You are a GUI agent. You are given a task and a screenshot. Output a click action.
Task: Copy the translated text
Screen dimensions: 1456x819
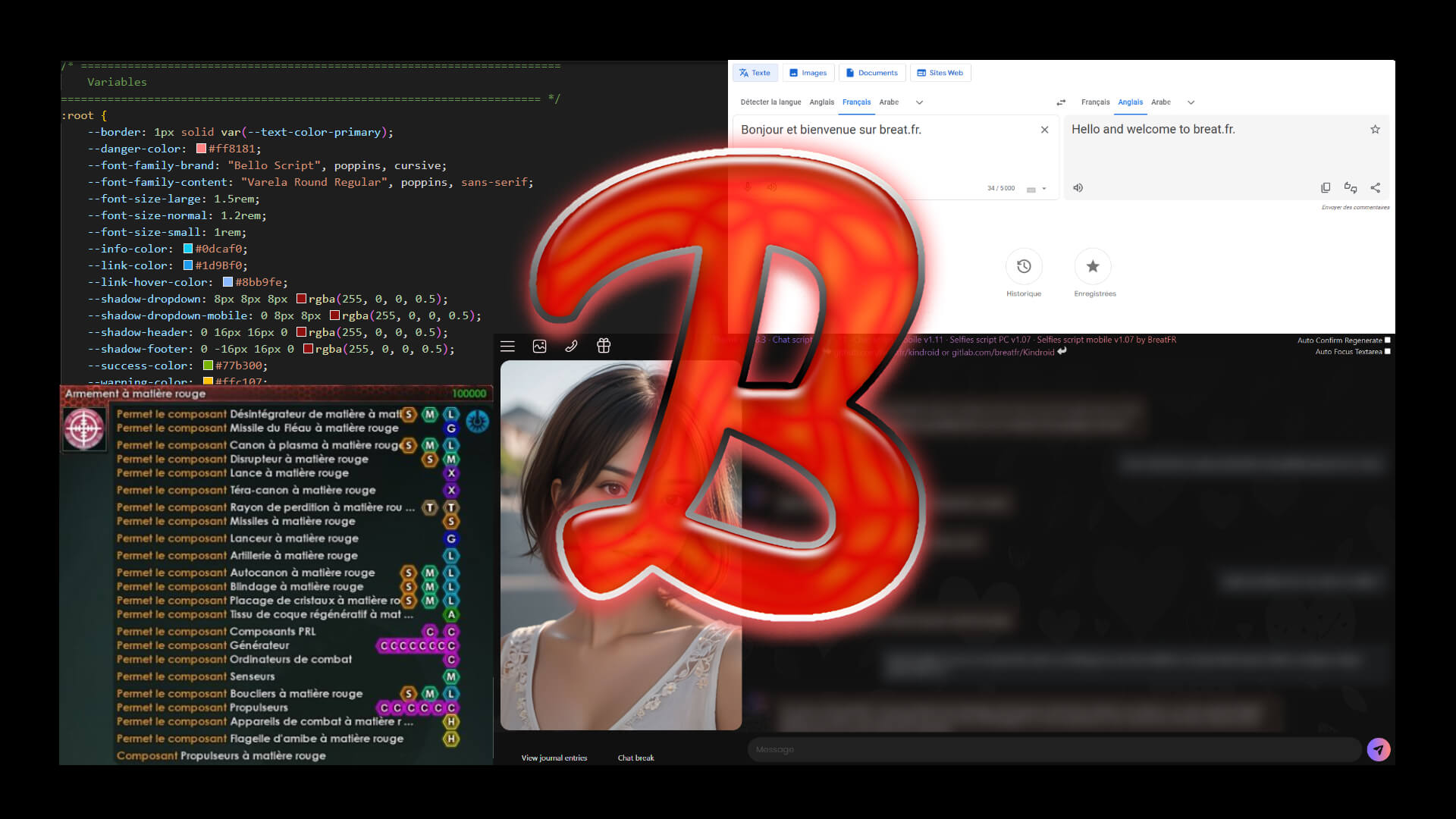1326,188
